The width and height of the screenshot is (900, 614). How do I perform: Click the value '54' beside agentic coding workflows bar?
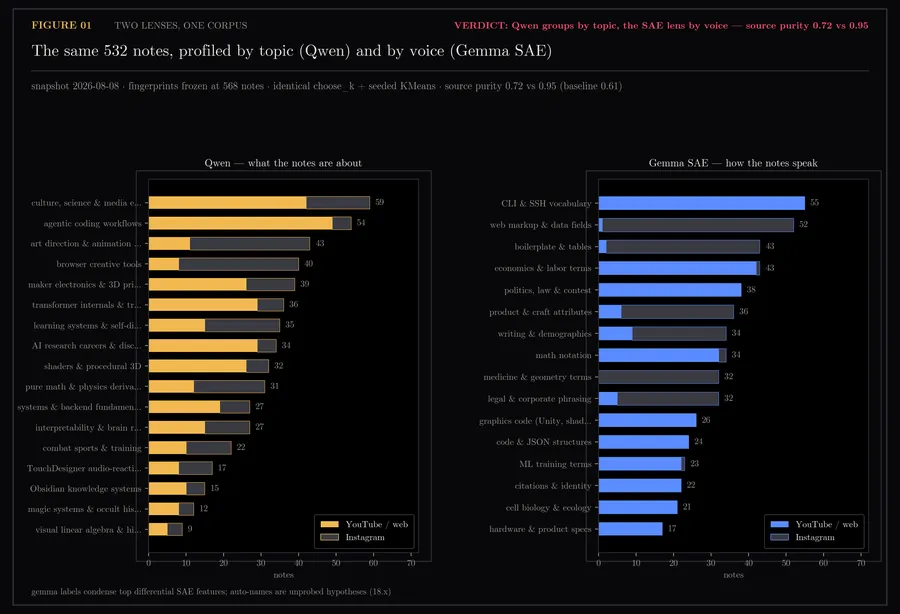coord(360,223)
